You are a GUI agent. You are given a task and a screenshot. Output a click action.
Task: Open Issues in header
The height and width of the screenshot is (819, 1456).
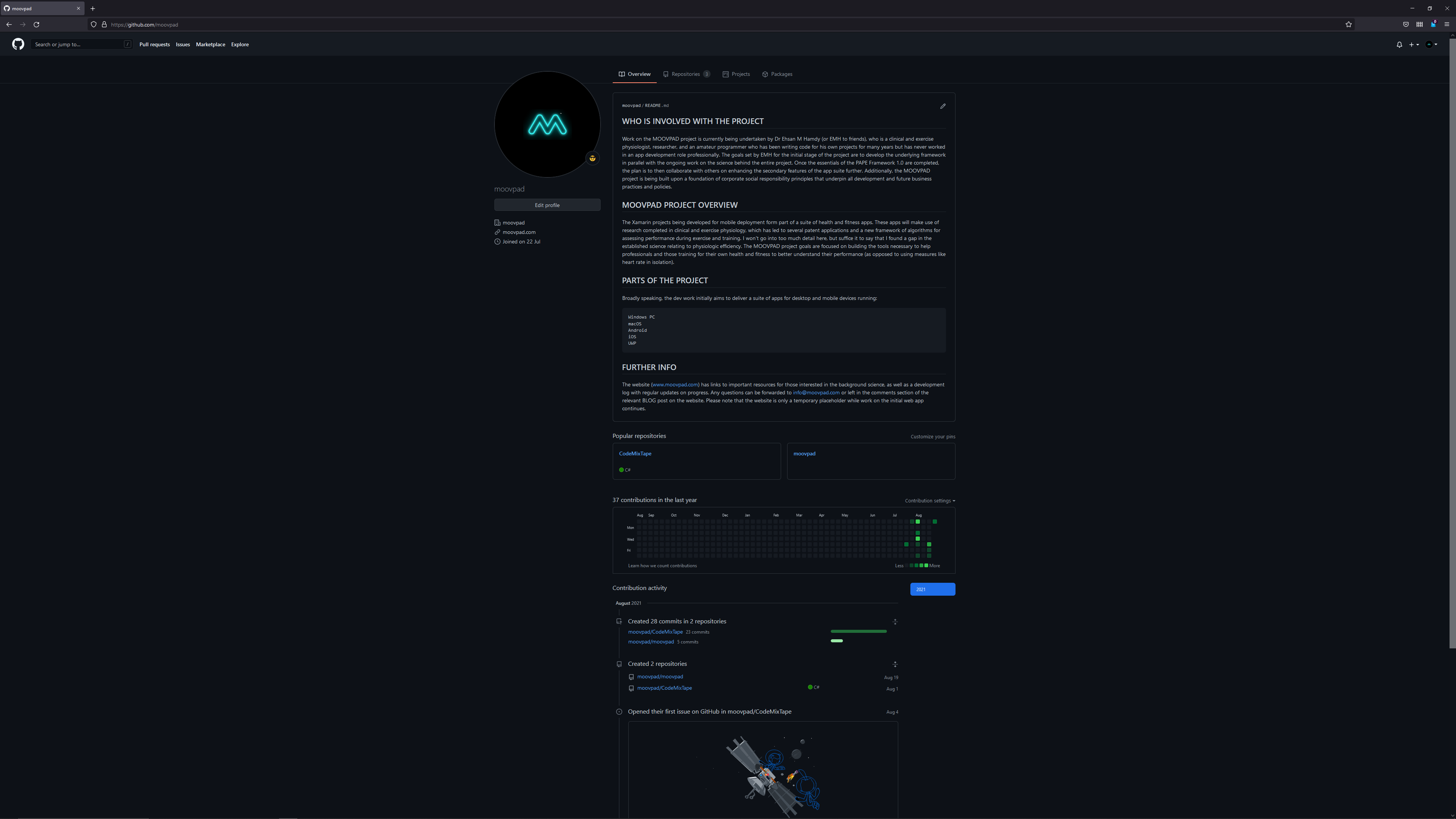coord(182,45)
